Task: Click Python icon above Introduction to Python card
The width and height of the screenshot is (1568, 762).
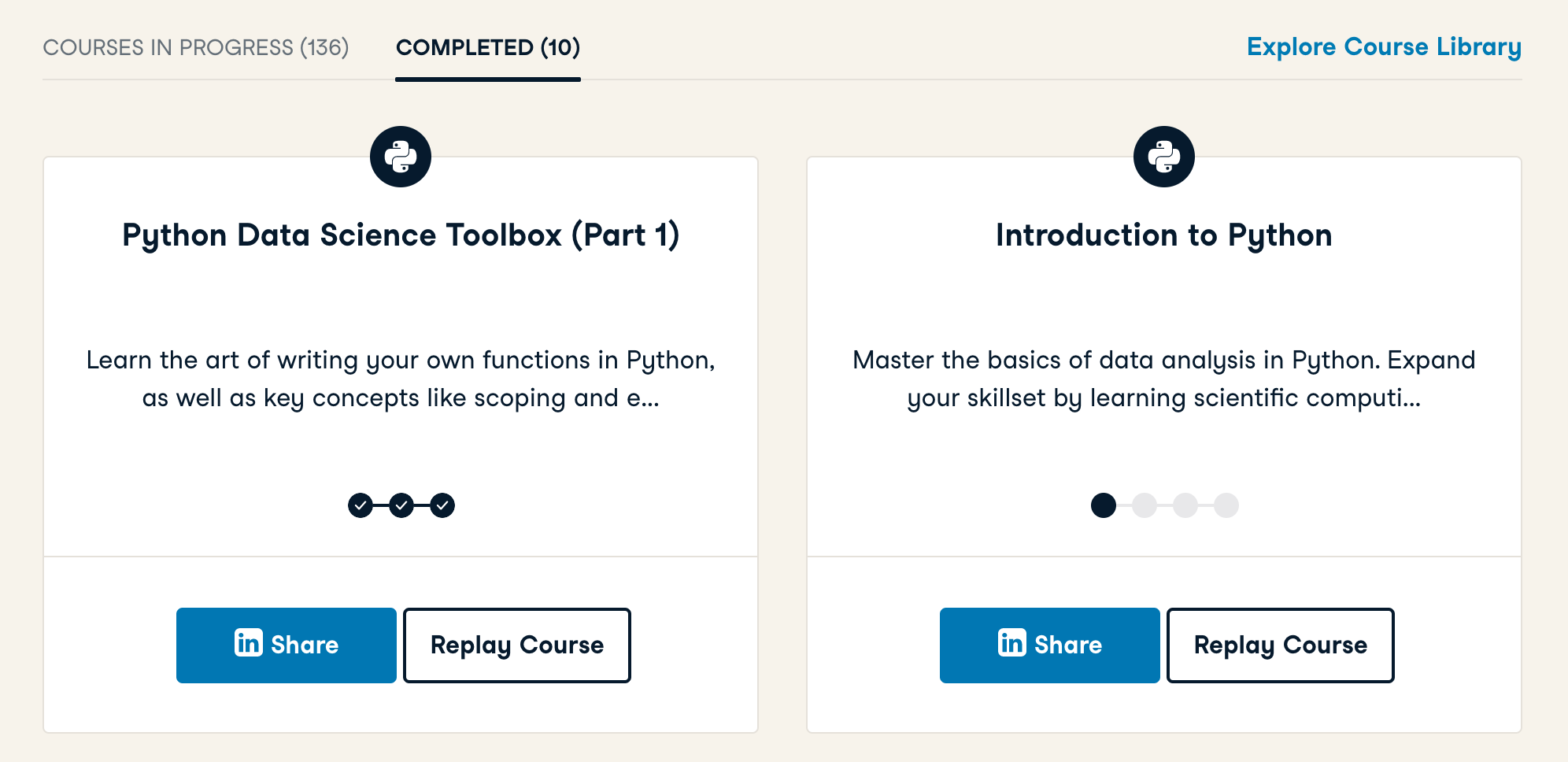Action: point(1163,157)
